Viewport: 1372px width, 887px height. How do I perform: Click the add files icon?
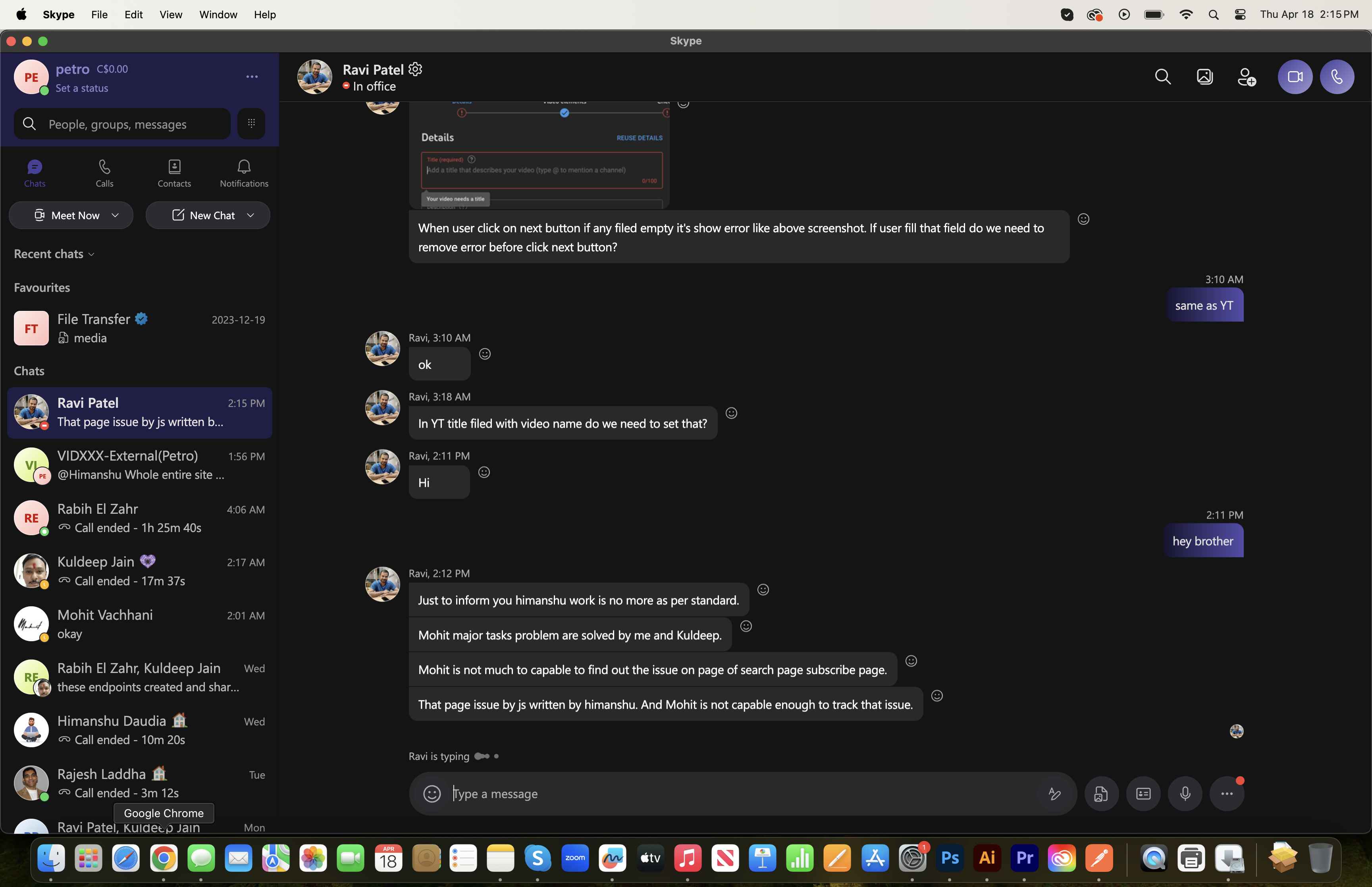point(1101,794)
